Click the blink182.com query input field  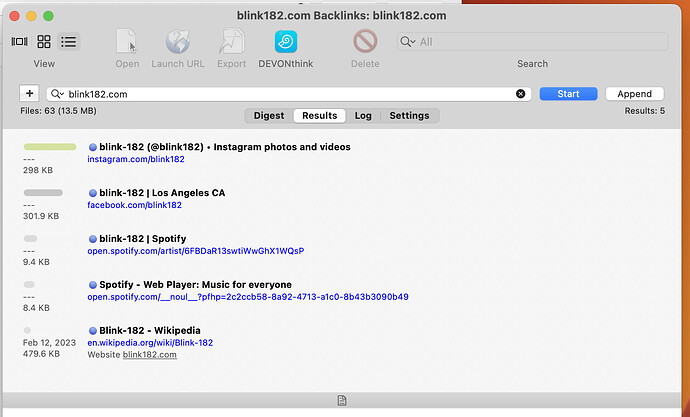tap(289, 94)
